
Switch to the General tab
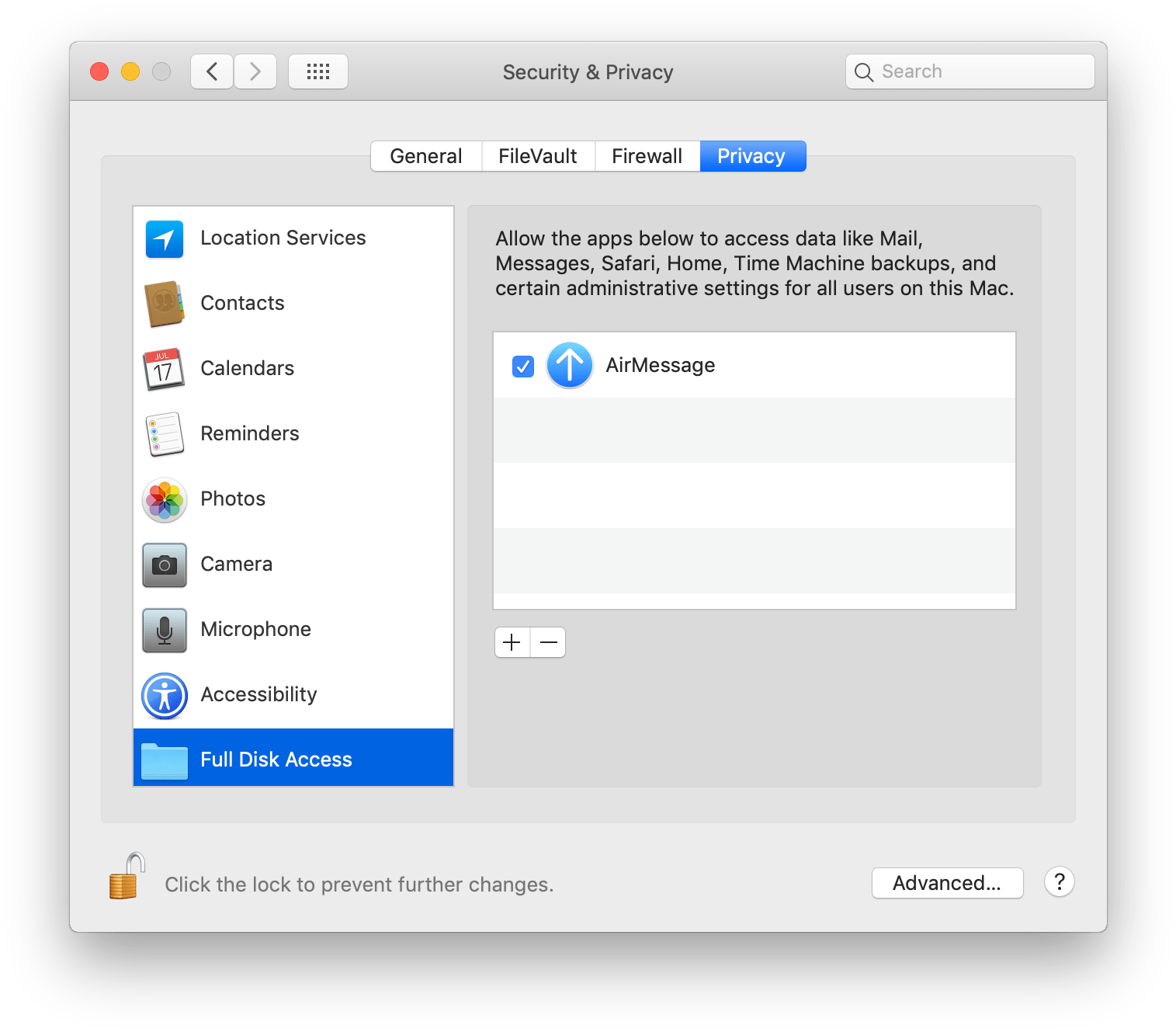[426, 156]
